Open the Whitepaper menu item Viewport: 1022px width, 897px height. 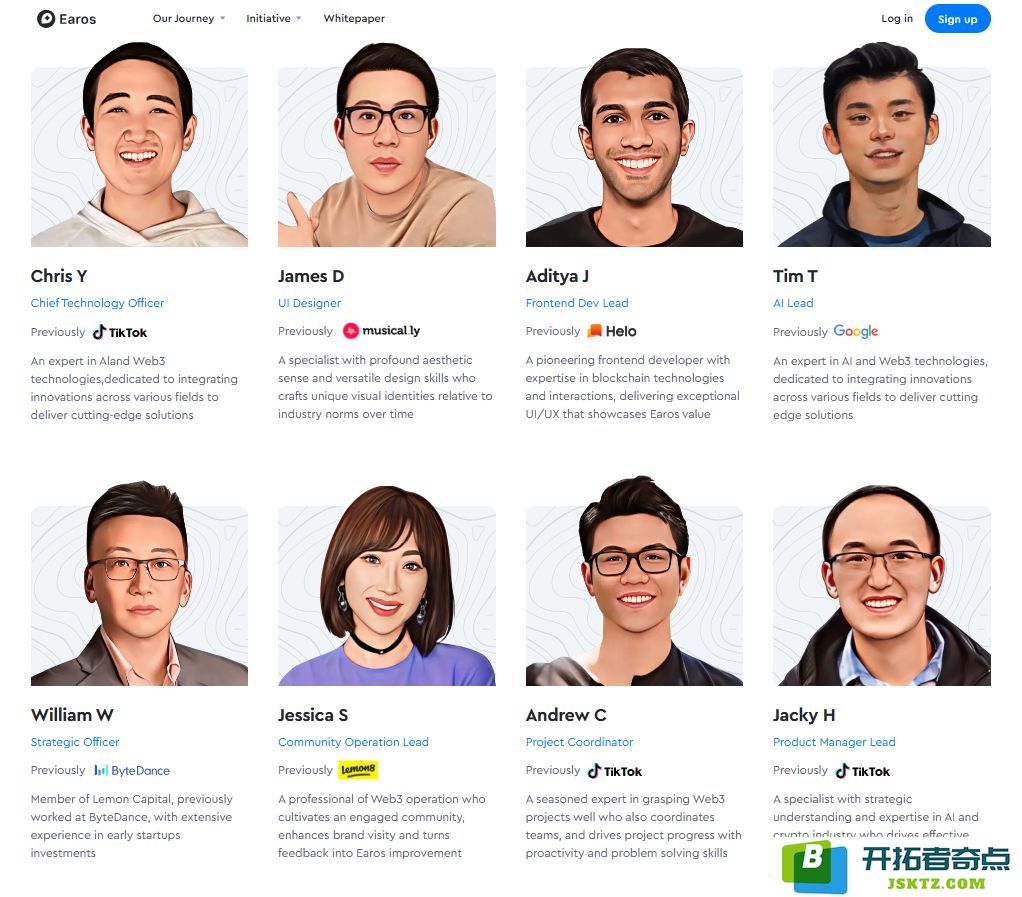(354, 18)
